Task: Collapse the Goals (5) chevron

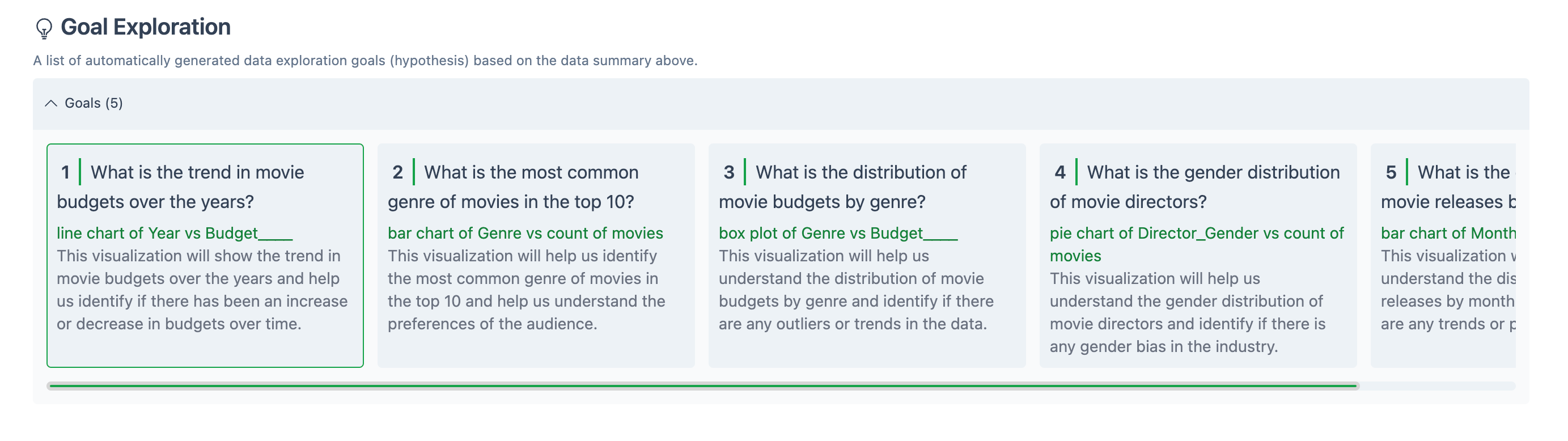Action: pos(51,103)
